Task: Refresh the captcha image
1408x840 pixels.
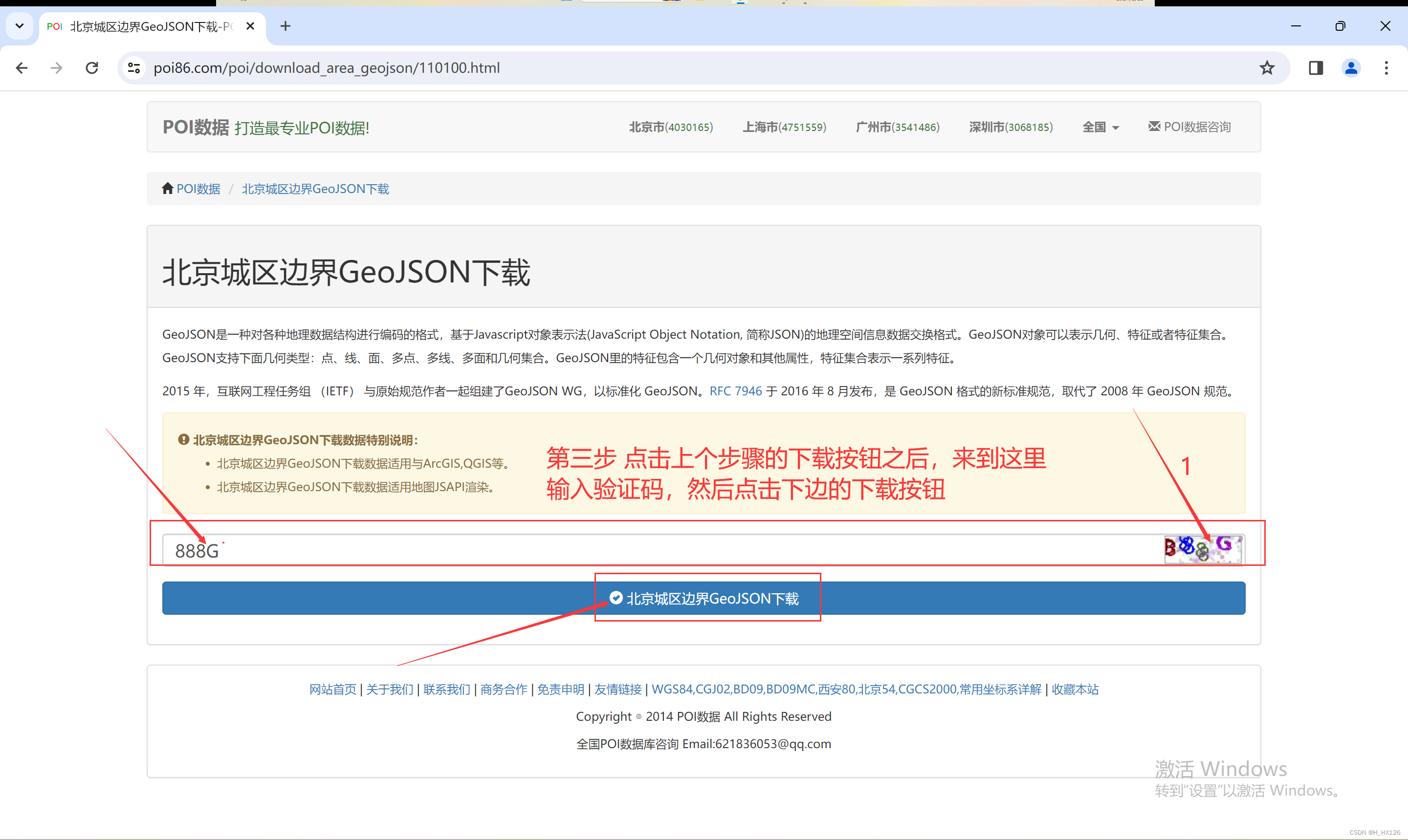Action: [1203, 549]
